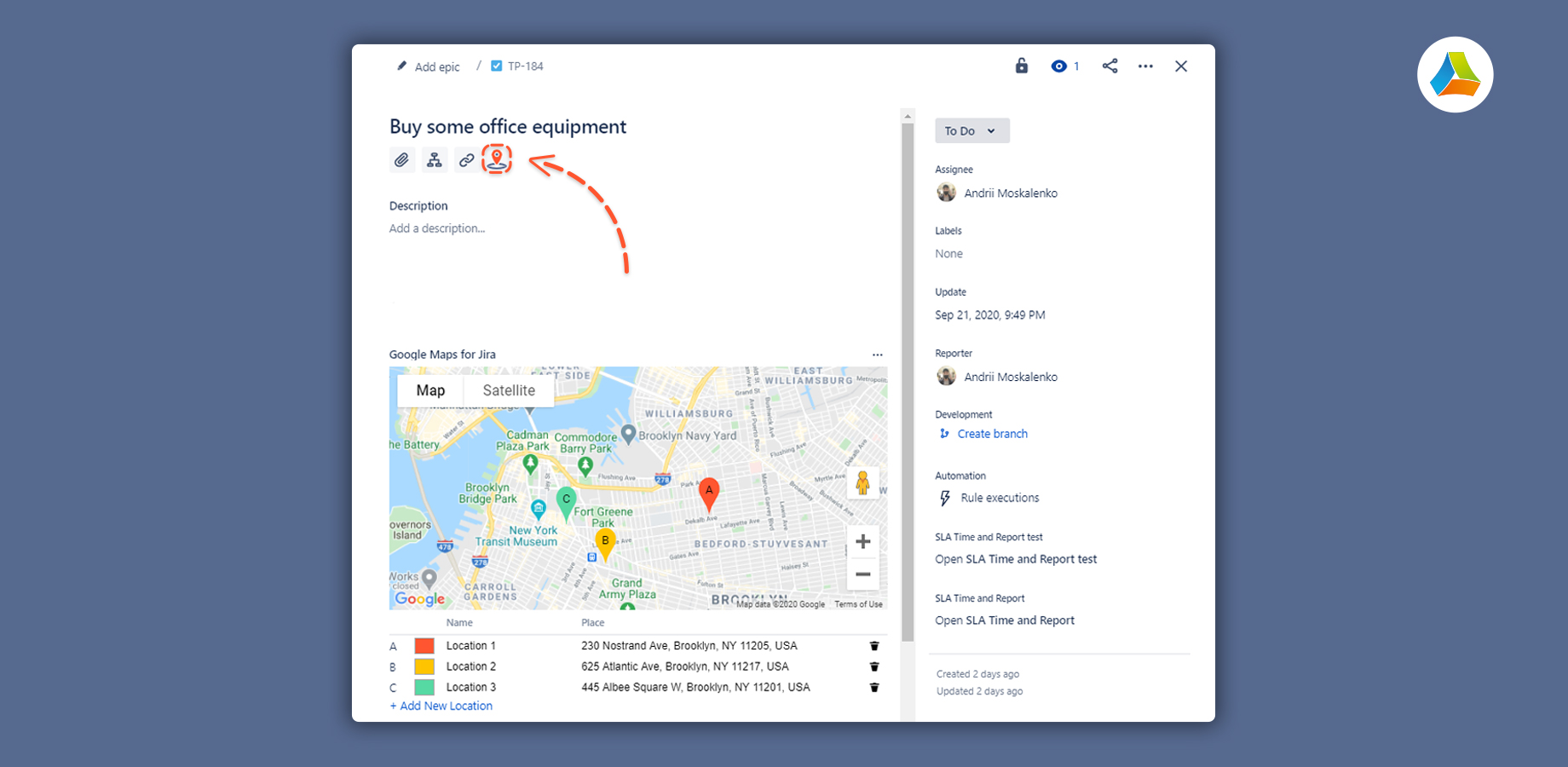Zoom in the map with plus button
Image resolution: width=1568 pixels, height=767 pixels.
tap(862, 541)
